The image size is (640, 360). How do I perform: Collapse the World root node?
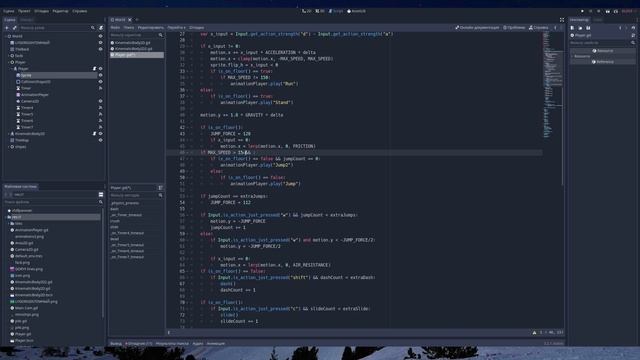(6, 36)
